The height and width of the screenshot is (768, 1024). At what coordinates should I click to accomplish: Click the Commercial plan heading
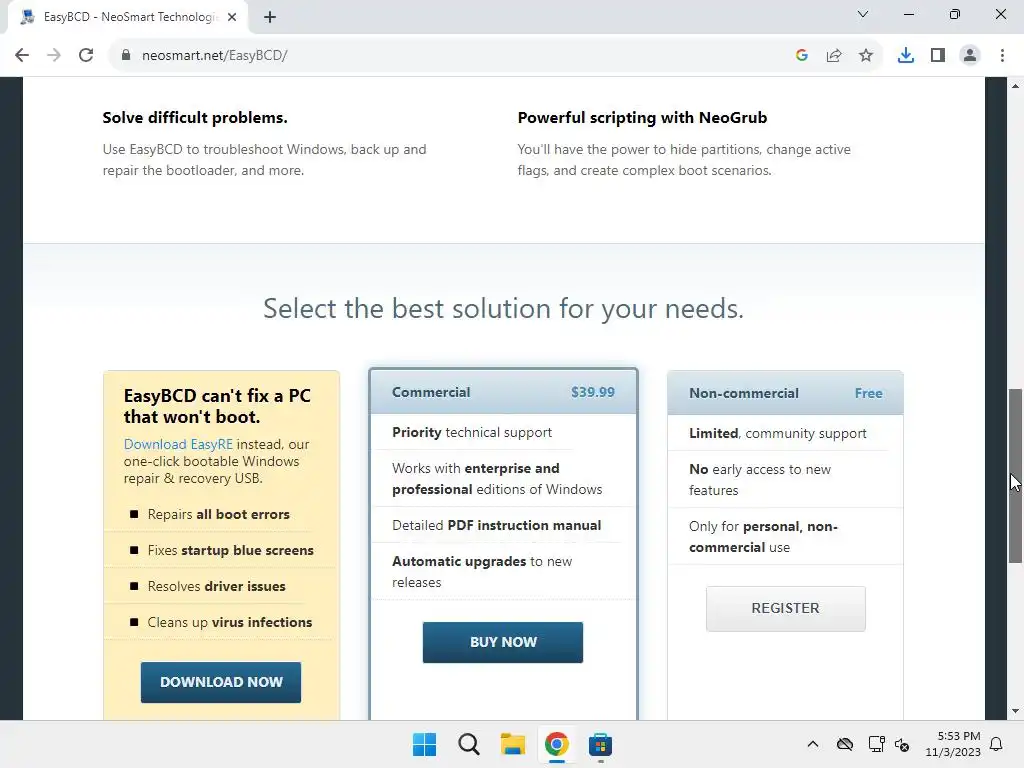431,392
